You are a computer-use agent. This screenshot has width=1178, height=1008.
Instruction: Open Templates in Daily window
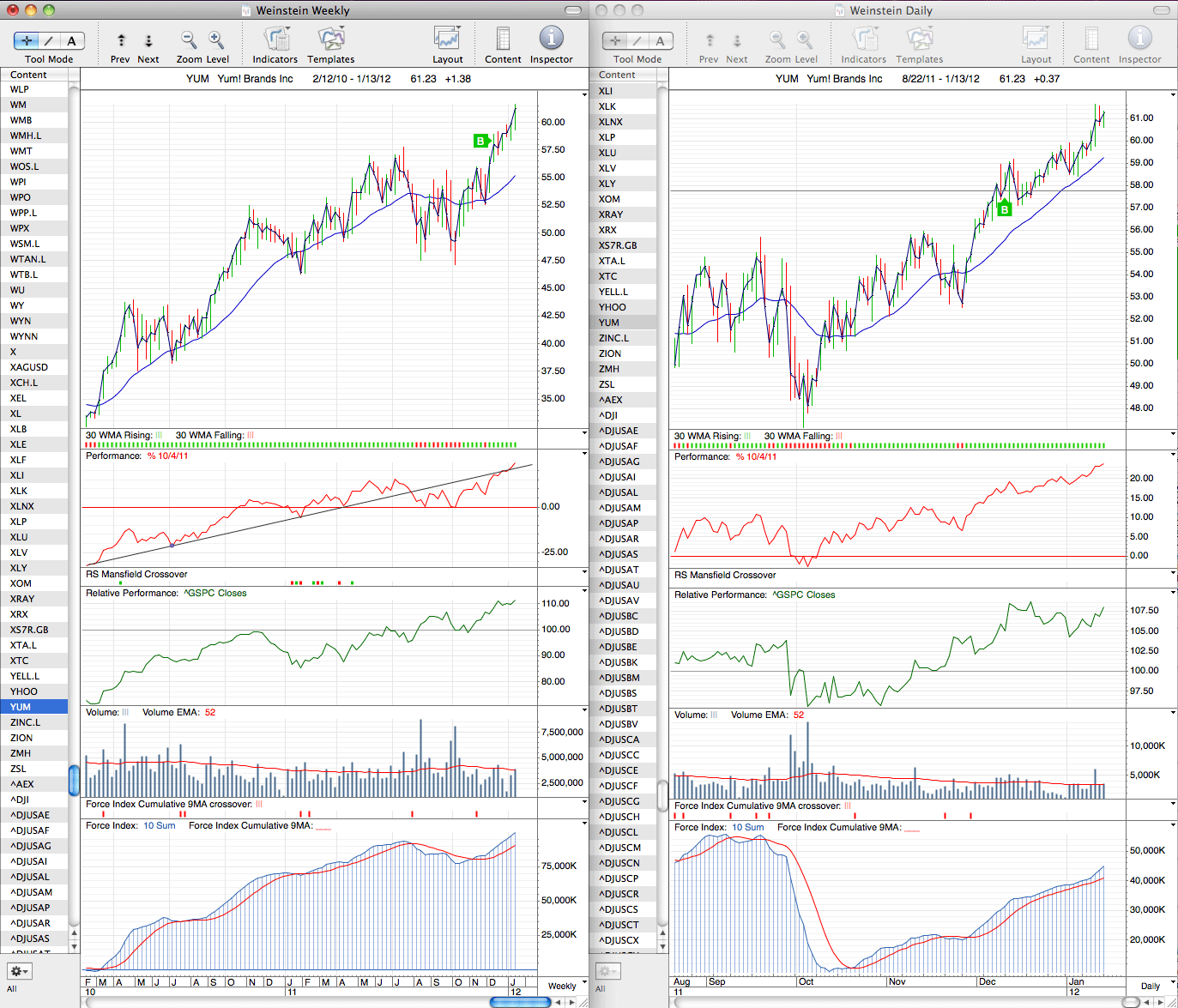920,39
